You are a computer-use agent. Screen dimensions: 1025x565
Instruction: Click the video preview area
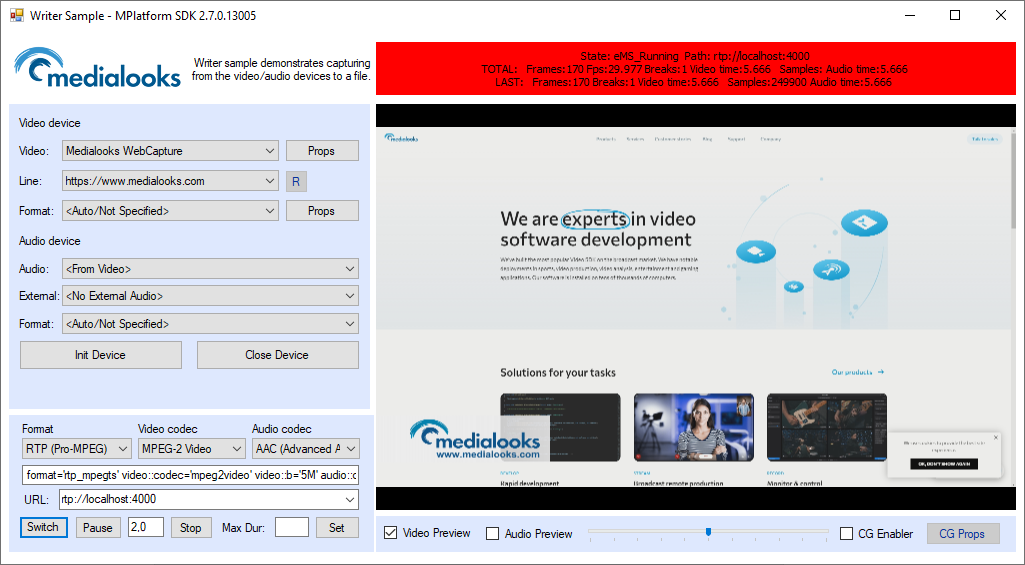[x=696, y=307]
